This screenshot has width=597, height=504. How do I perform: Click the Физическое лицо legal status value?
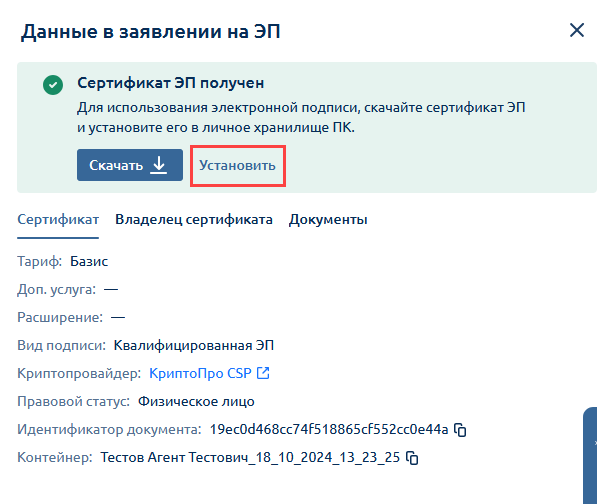196,401
